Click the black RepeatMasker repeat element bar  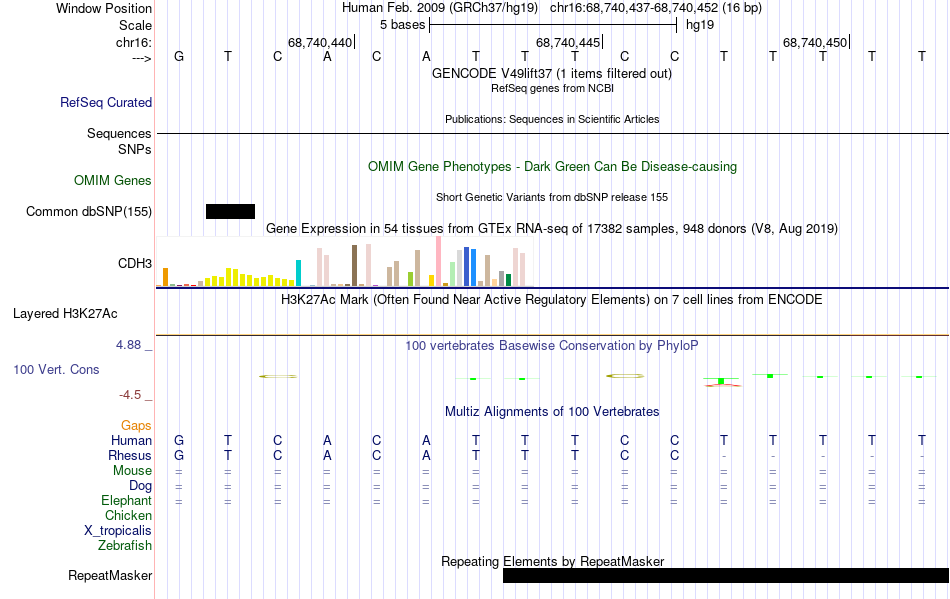point(726,575)
